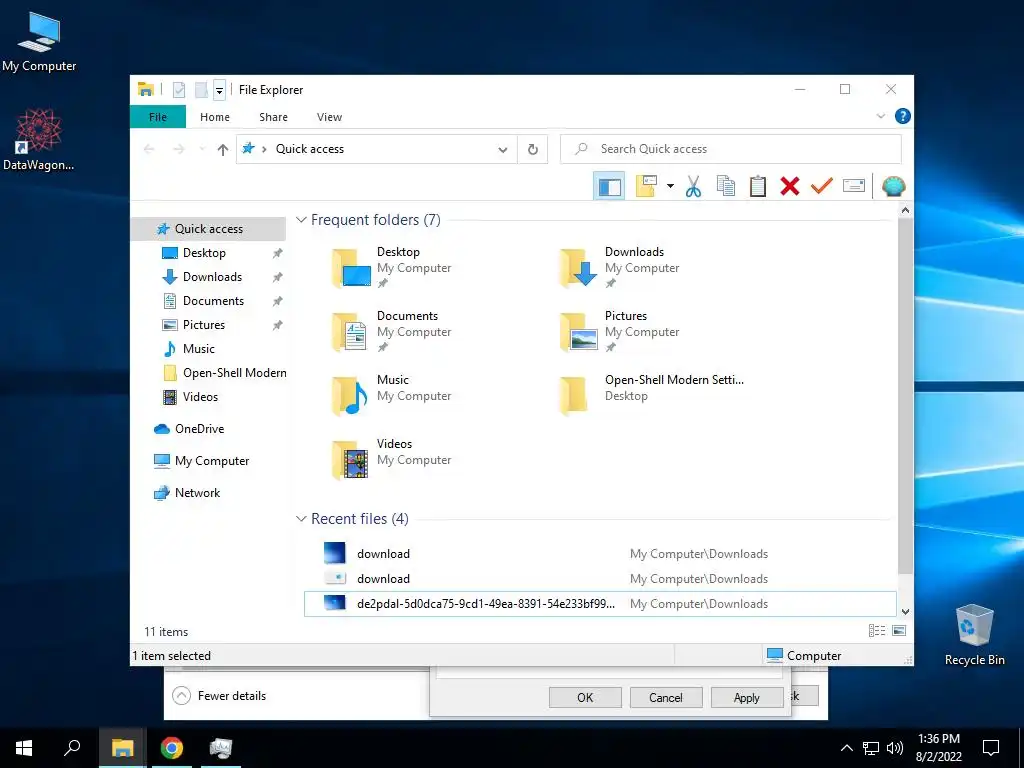
Task: Select Network in the navigation pane
Action: click(197, 493)
